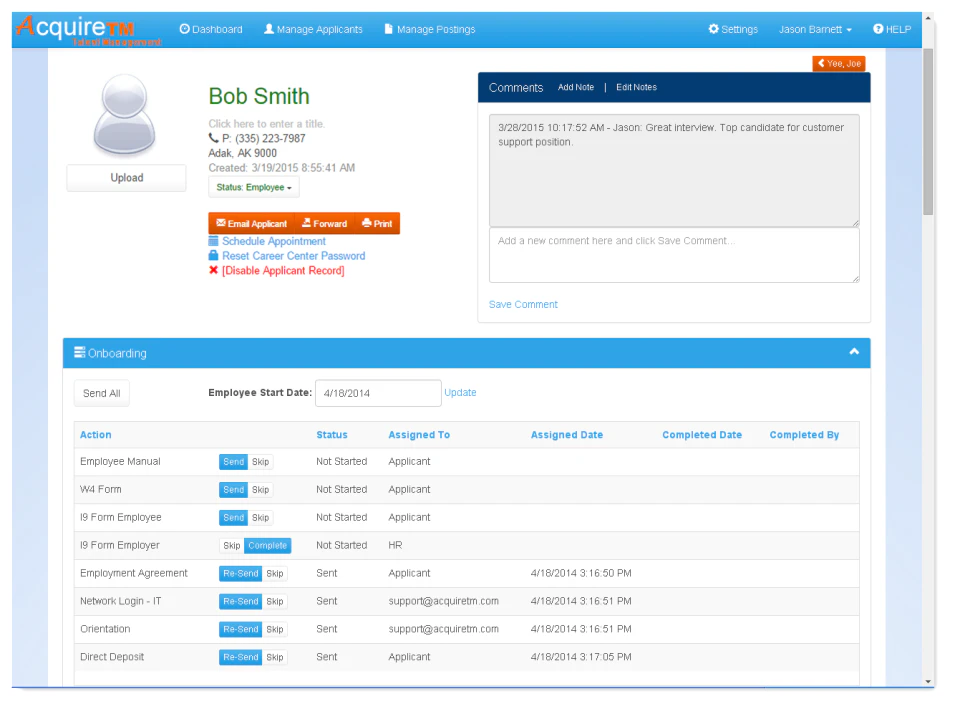Click the red X for Disable Applicant Record
Screen dimensions: 960x714
(212, 270)
